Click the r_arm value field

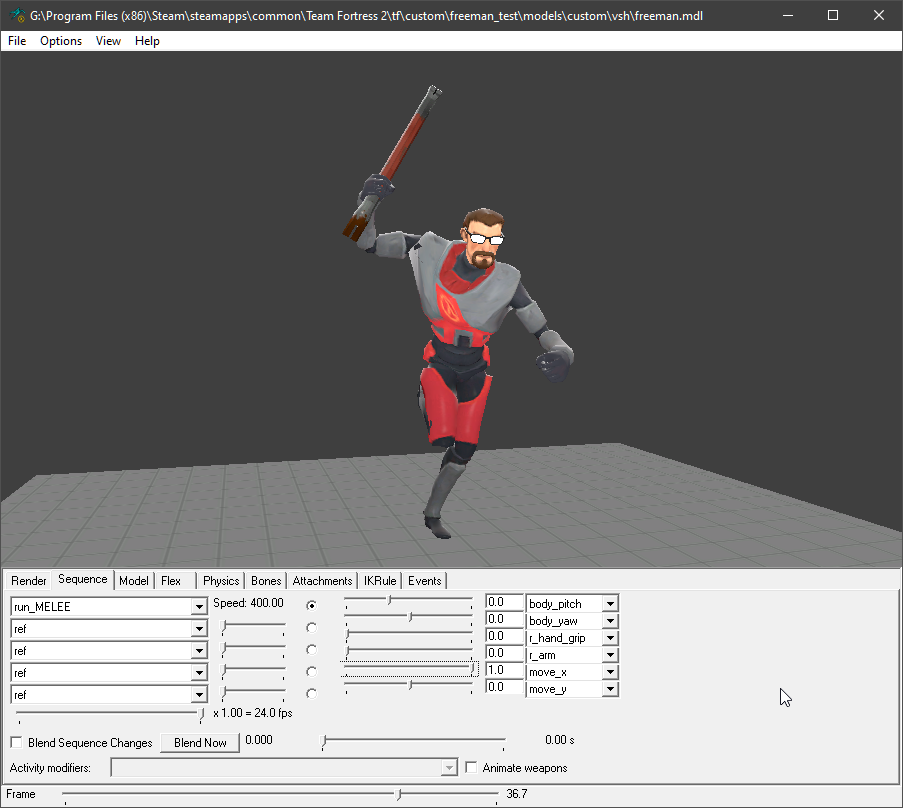(504, 653)
